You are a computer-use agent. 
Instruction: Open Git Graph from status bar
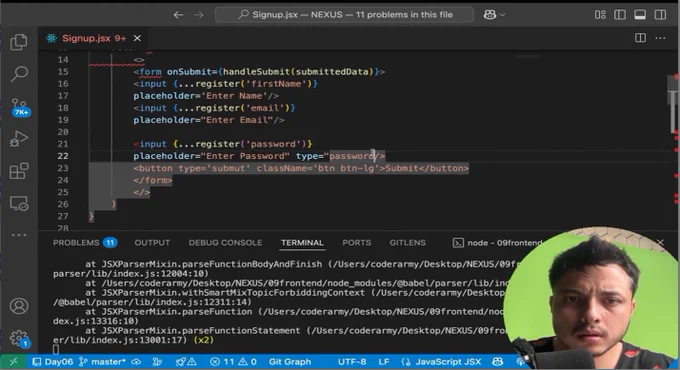(290, 361)
